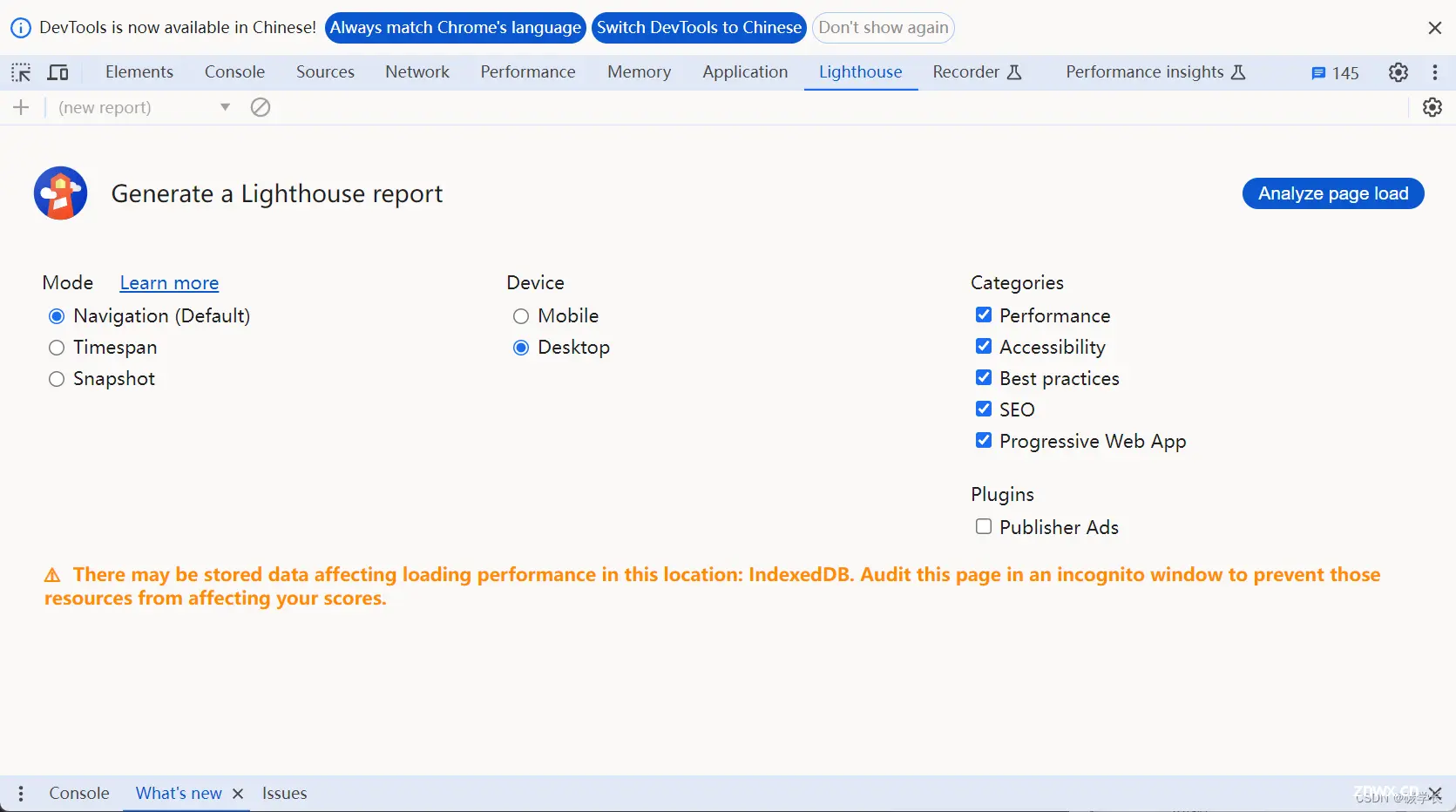Click the Plugins label
Screen dimensions: 1456x812
point(1002,495)
